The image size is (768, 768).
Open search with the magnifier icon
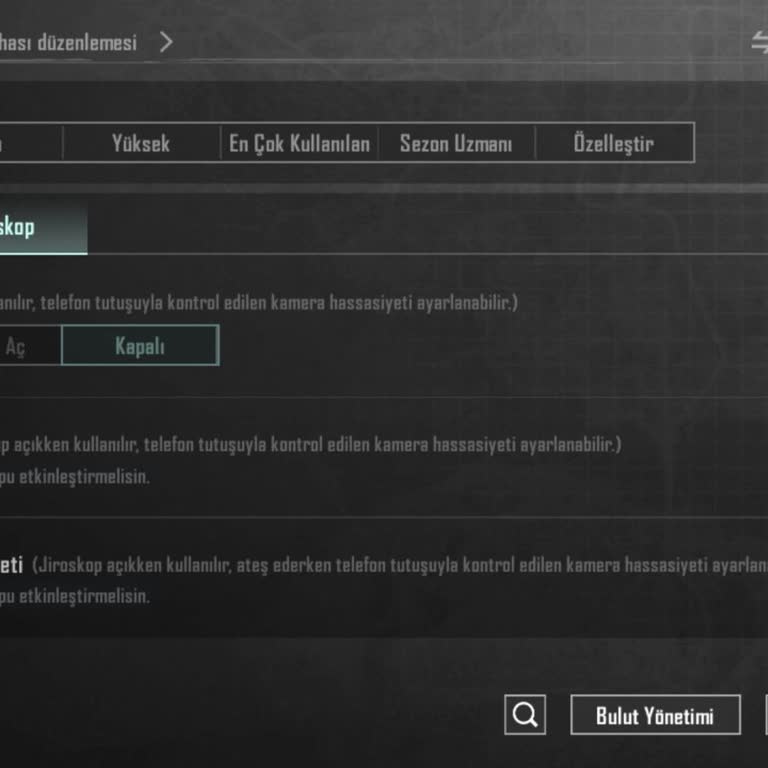click(x=525, y=715)
